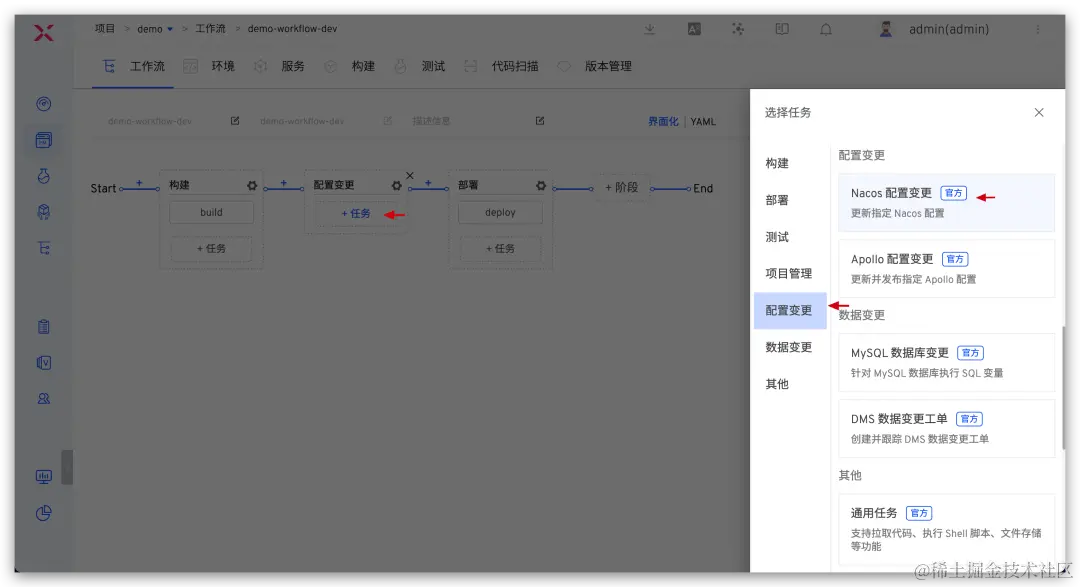1080x587 pixels.
Task: Open the test flask sidebar icon
Action: tap(43, 176)
